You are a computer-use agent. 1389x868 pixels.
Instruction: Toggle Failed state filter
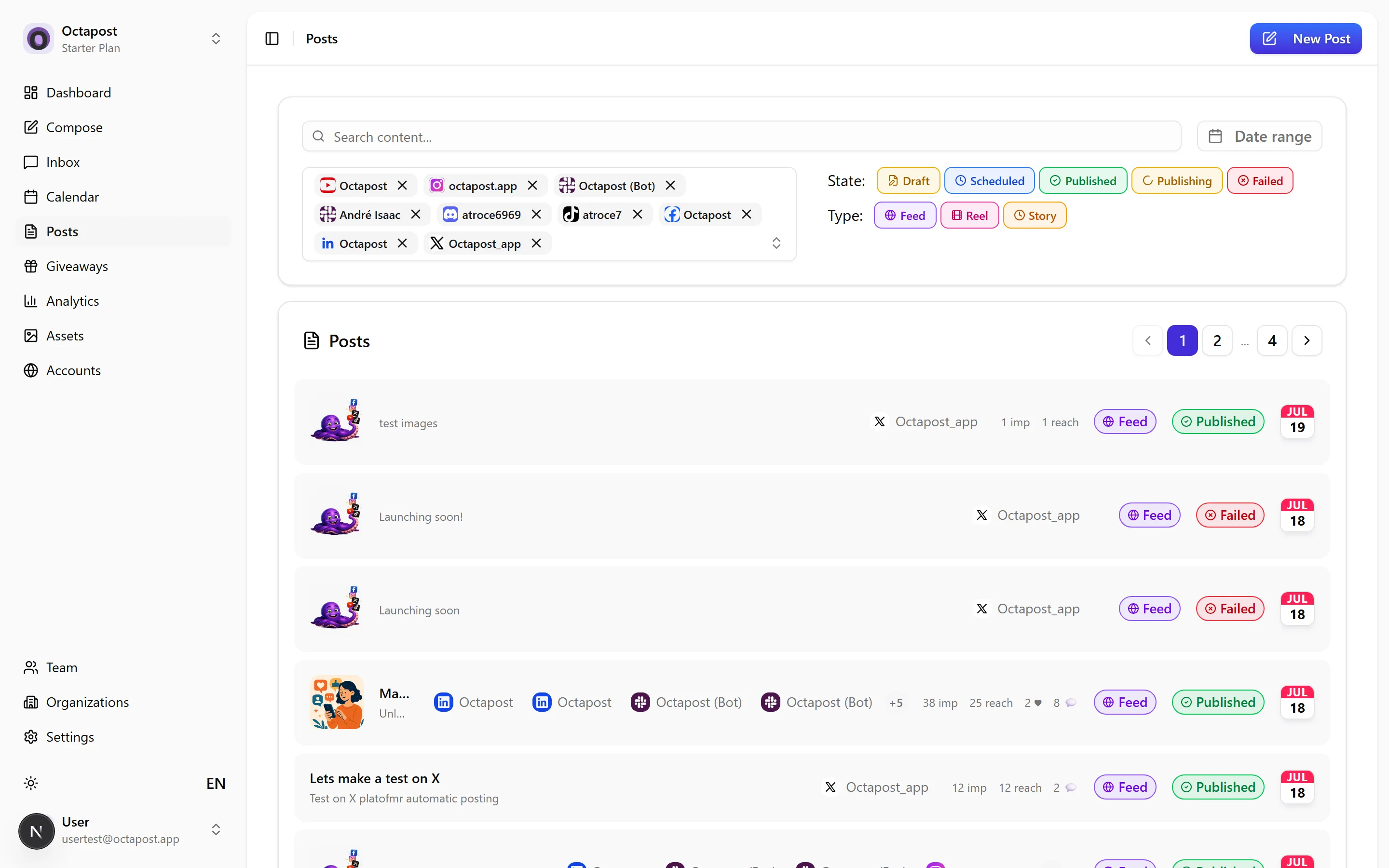click(x=1260, y=181)
